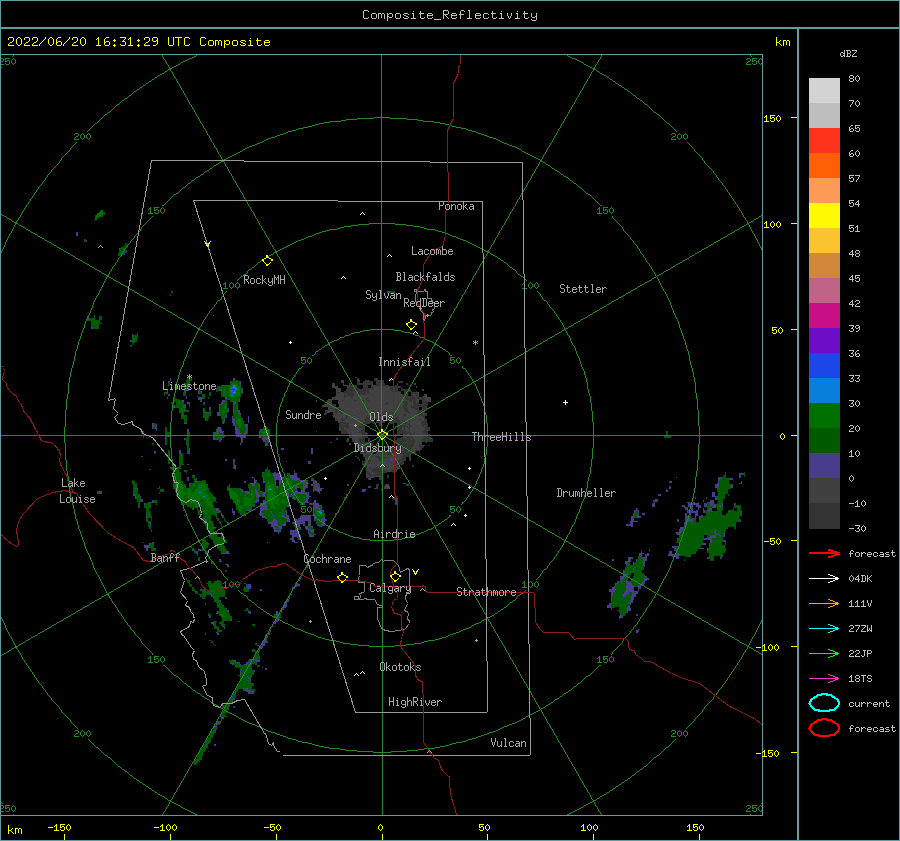The width and height of the screenshot is (900, 841).
Task: Click the 51 dBZ yellow color swatch
Action: click(824, 216)
